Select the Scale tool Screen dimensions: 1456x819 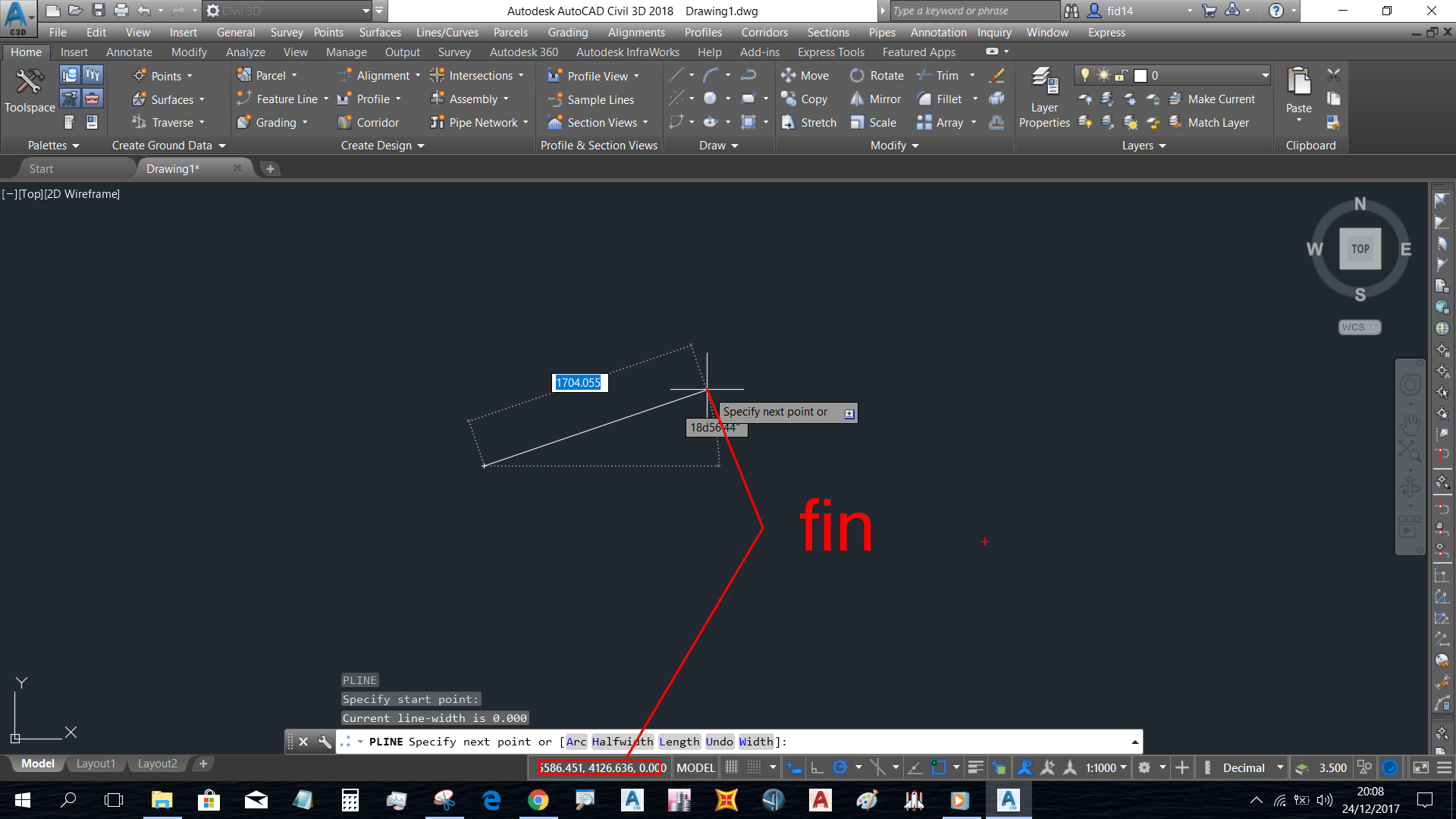click(874, 122)
